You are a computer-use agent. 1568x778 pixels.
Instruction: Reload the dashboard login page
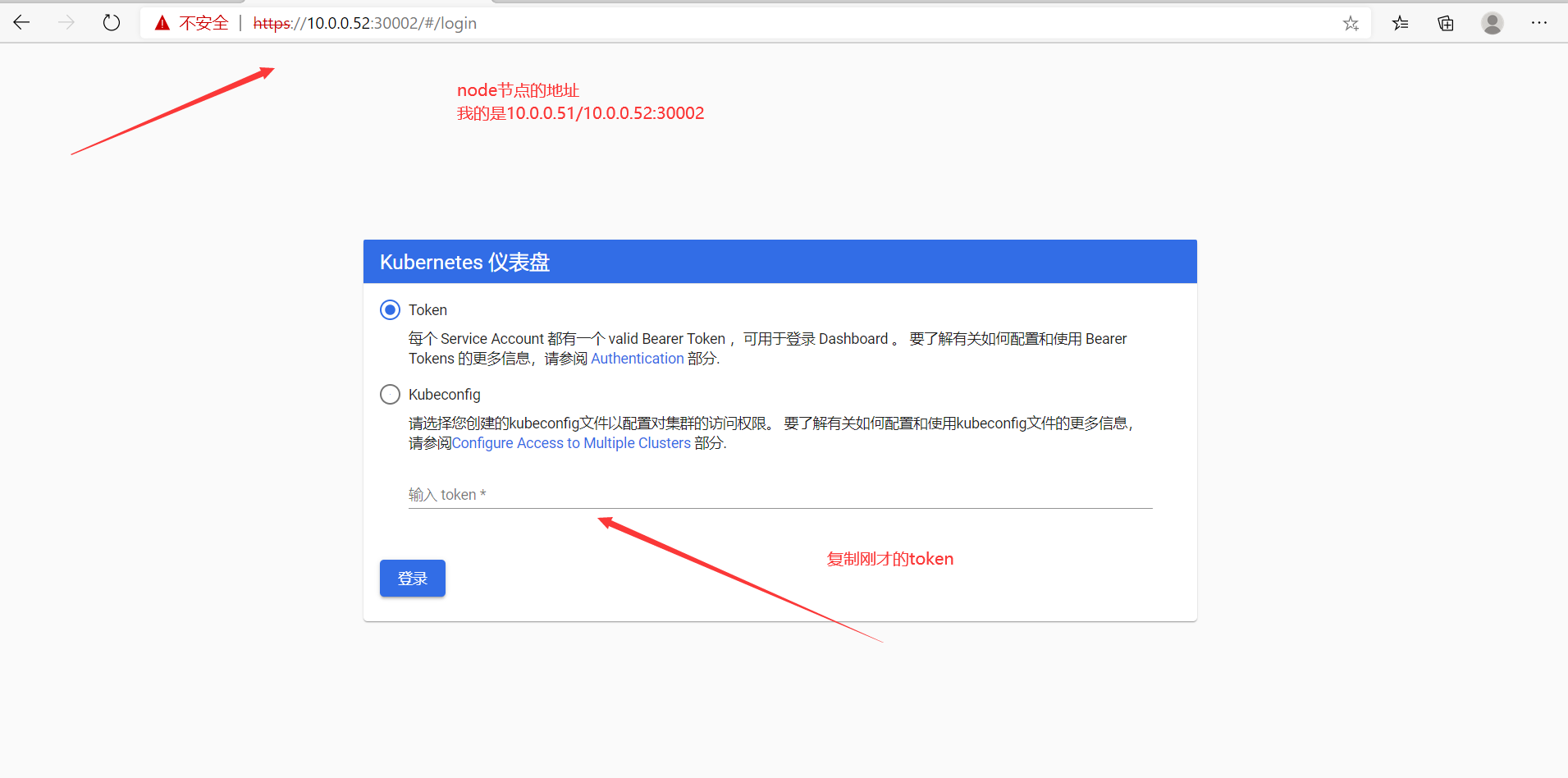click(x=112, y=23)
